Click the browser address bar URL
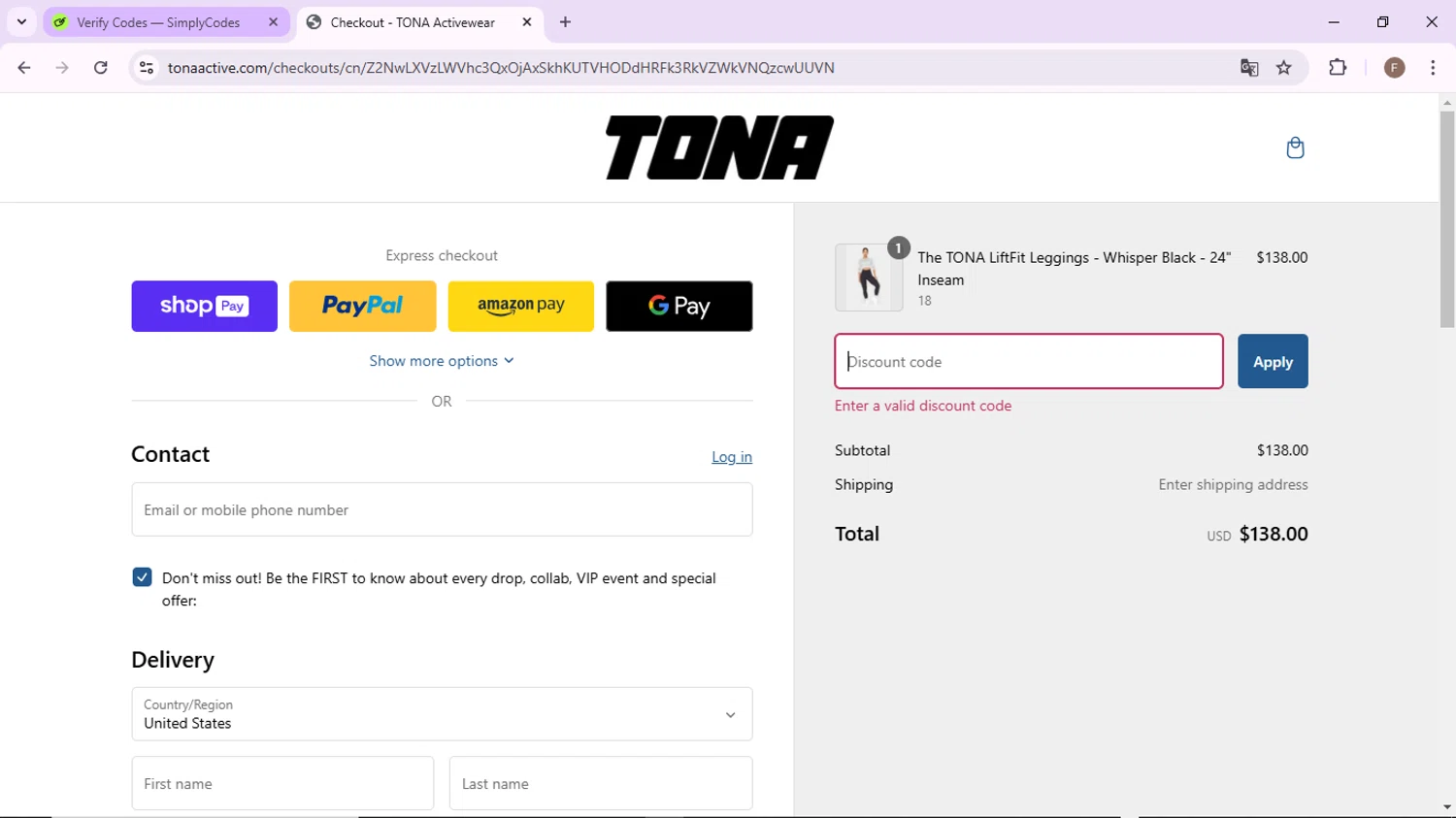Image resolution: width=1456 pixels, height=818 pixels. click(x=501, y=68)
